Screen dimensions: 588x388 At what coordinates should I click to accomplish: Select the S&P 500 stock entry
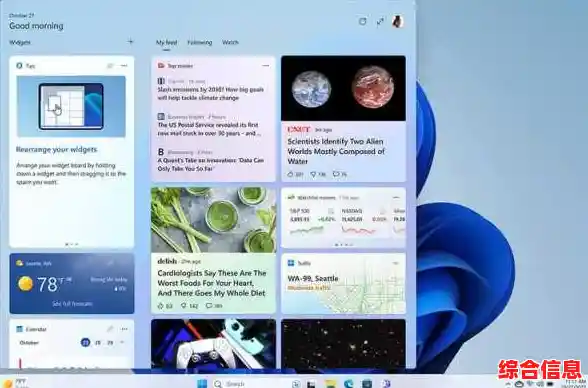pos(311,221)
